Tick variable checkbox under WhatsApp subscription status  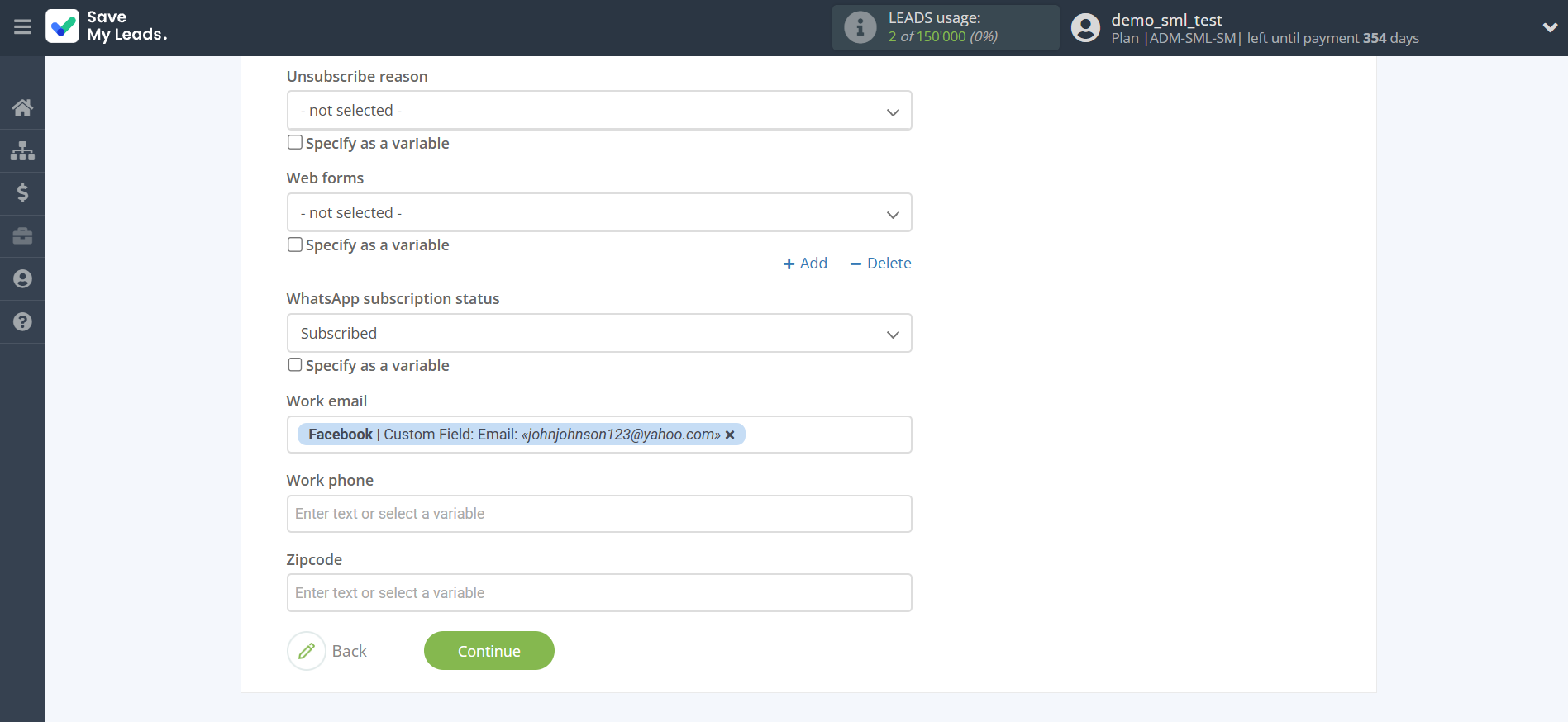pyautogui.click(x=295, y=365)
